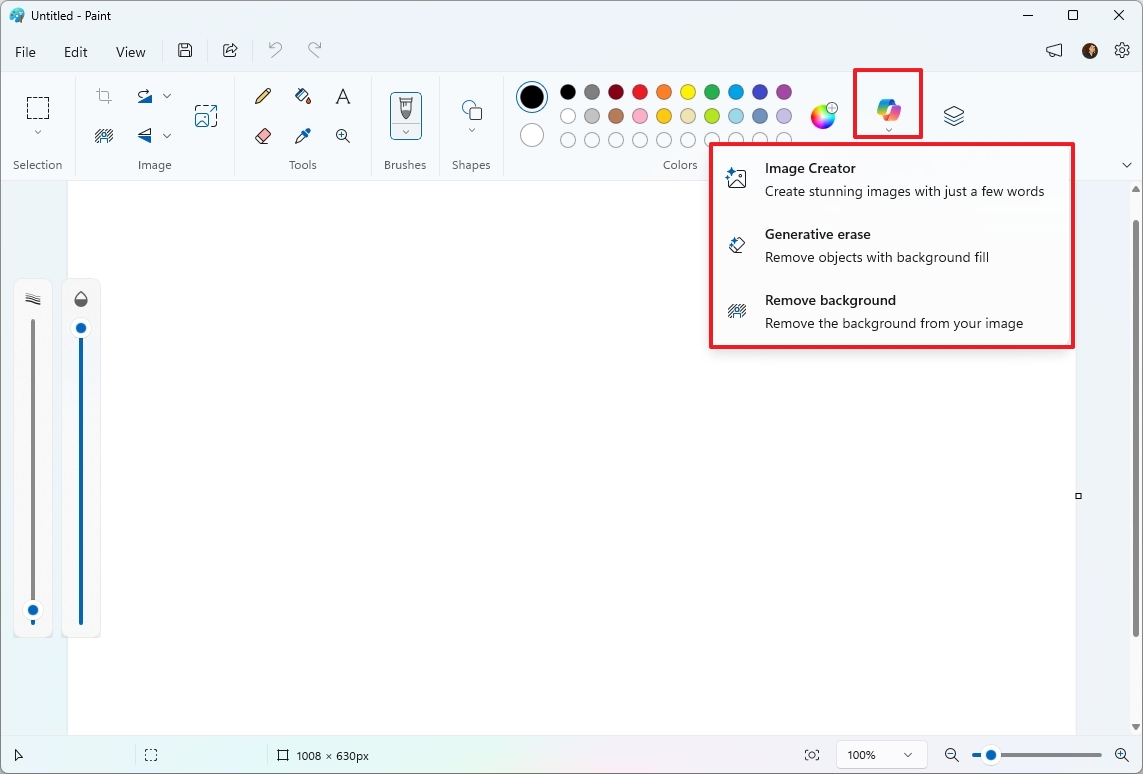
Task: Click the Fit to window icon
Action: click(811, 755)
